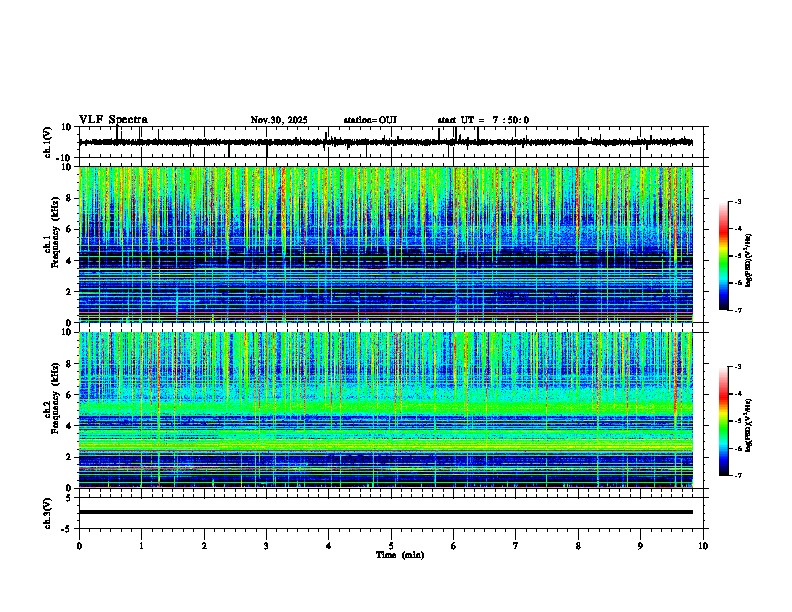Click inside the ch.2 spectrogram panel
The height and width of the screenshot is (612, 792).
(386, 410)
